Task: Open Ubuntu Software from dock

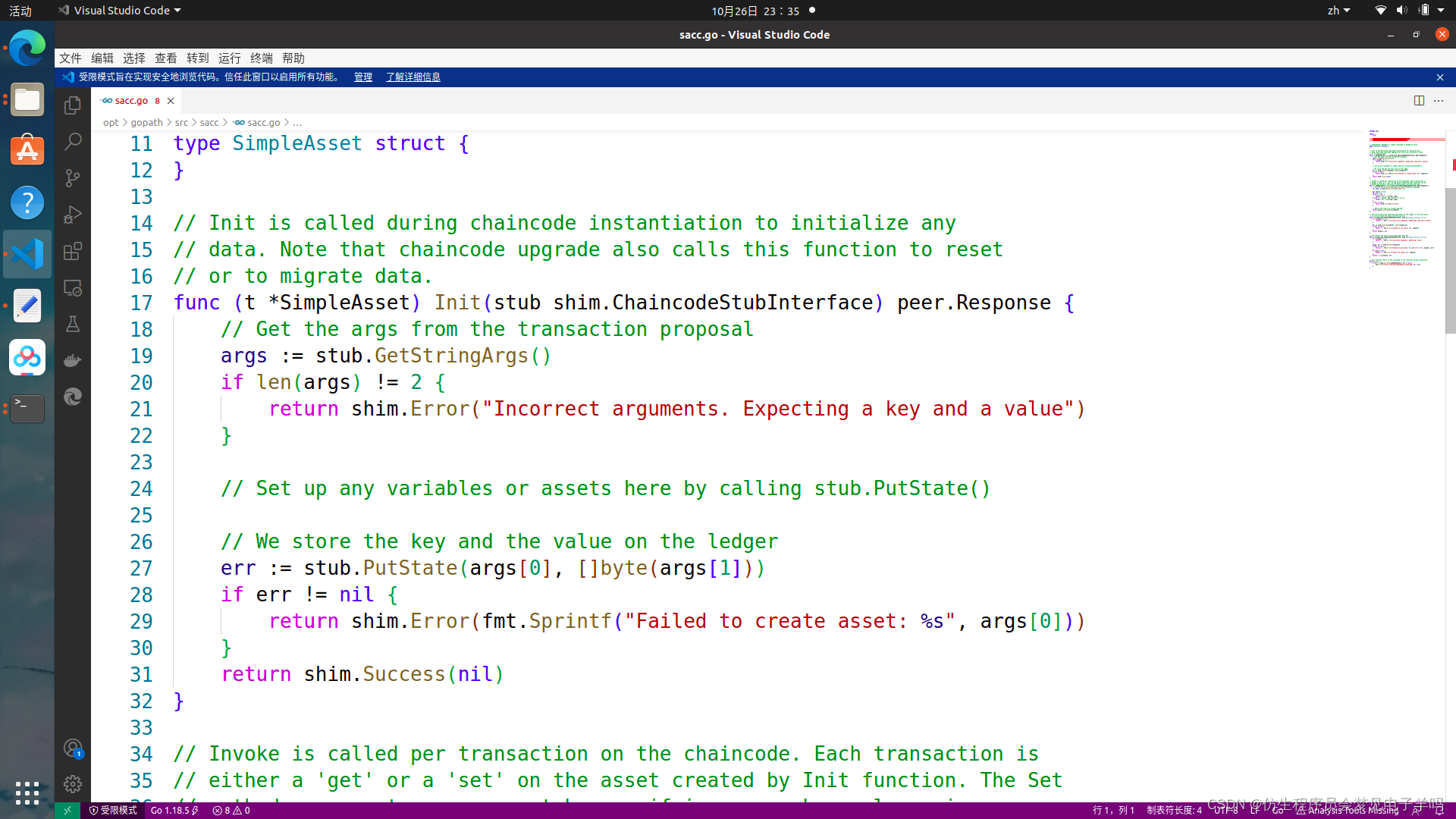Action: [27, 152]
